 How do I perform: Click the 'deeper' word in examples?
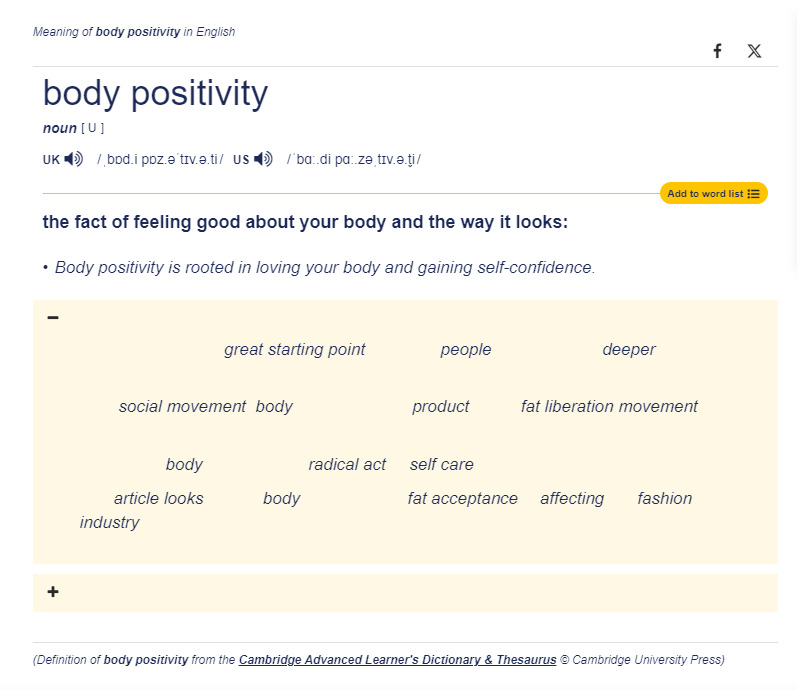pyautogui.click(x=629, y=350)
